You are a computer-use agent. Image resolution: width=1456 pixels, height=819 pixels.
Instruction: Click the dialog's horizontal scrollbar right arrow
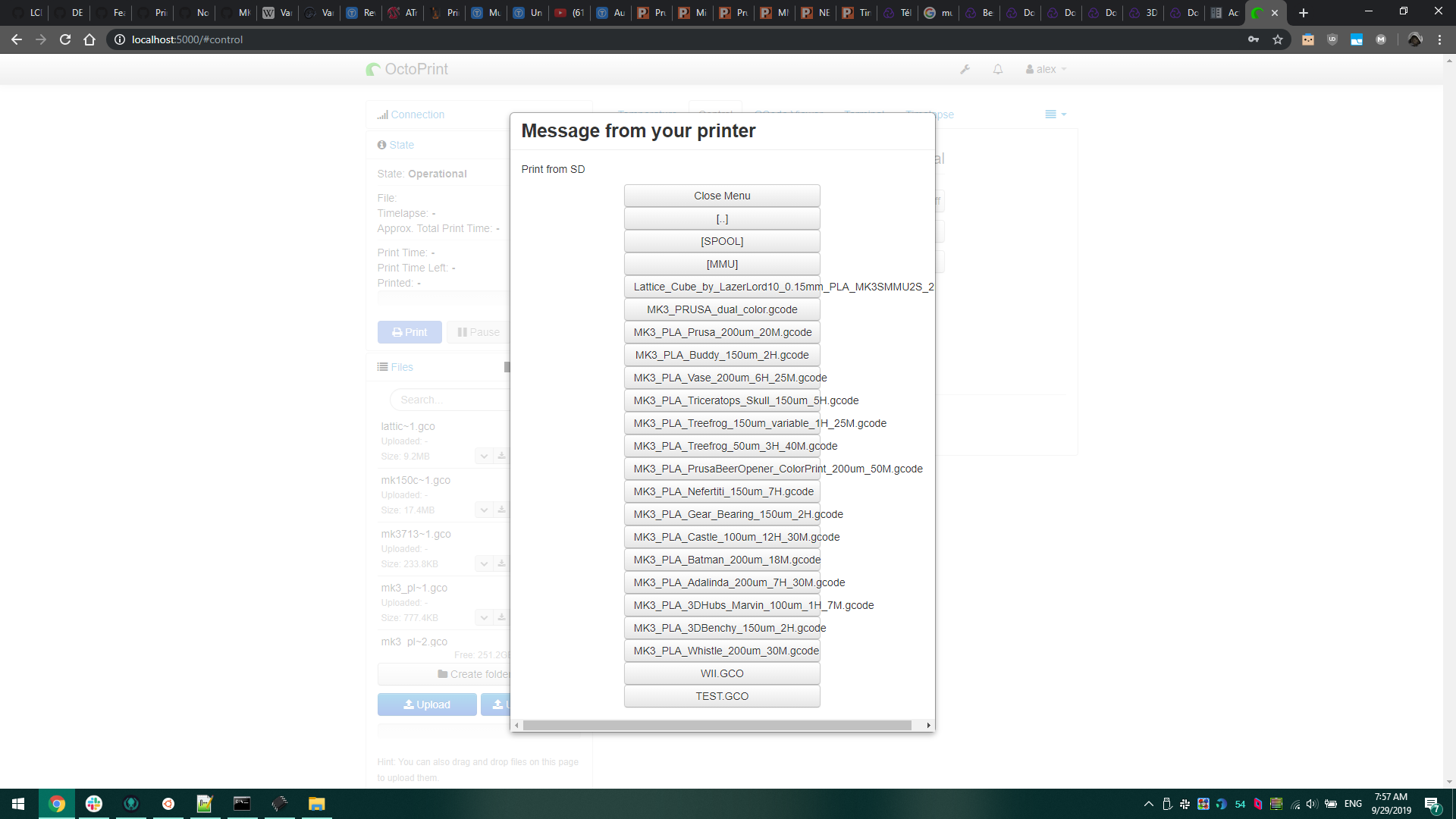click(x=927, y=725)
